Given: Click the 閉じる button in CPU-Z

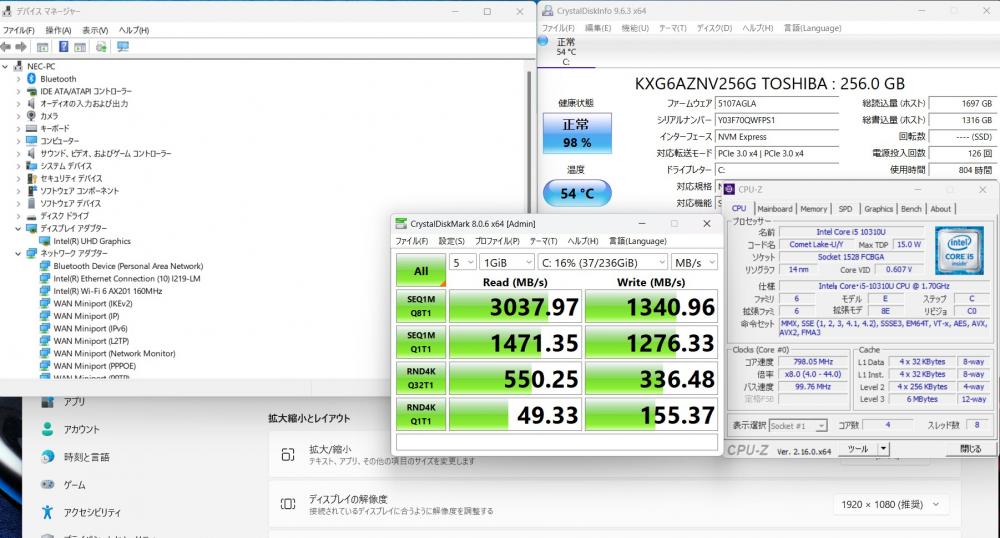Looking at the screenshot, I should 971,449.
